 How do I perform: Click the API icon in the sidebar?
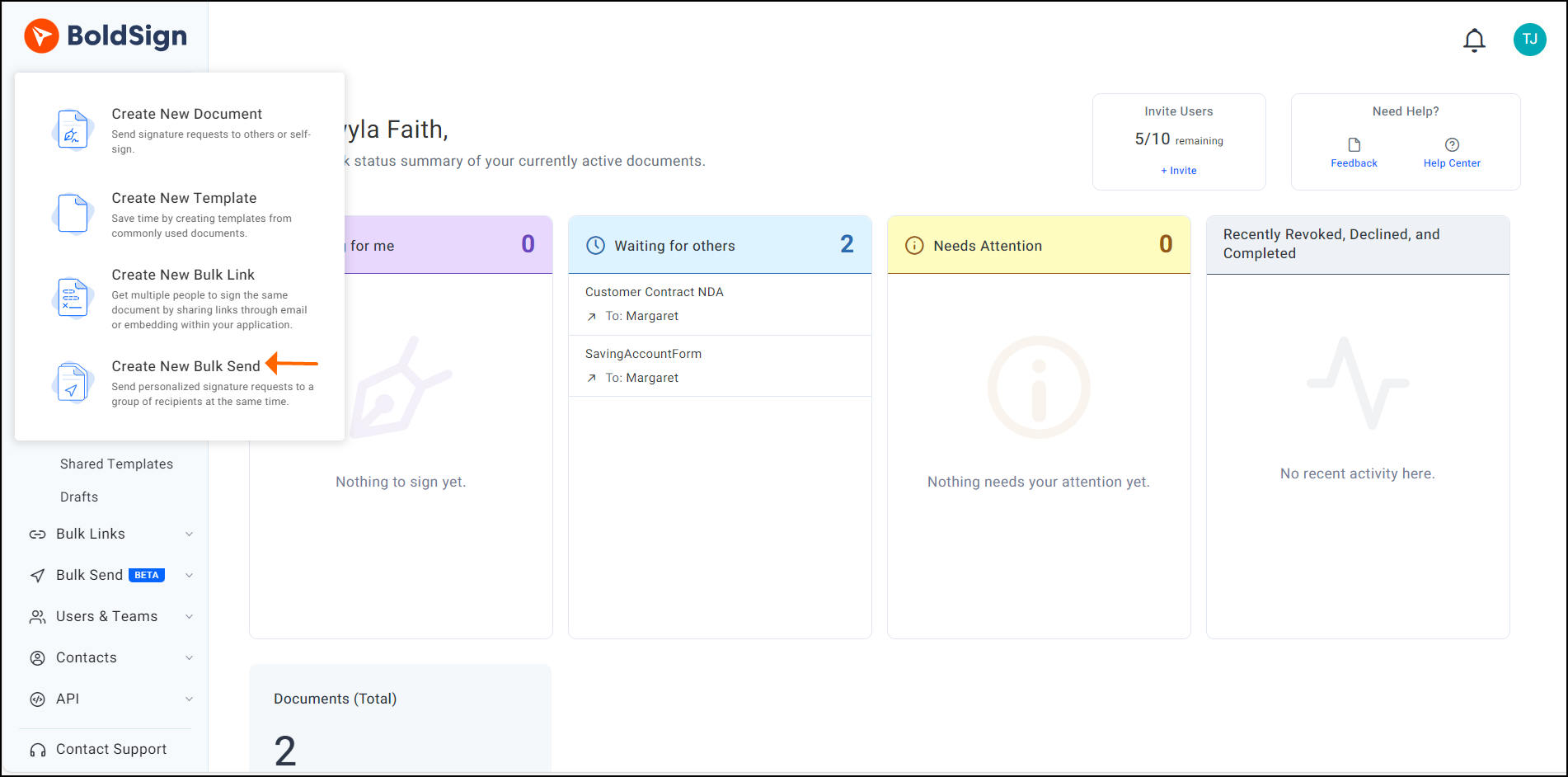click(37, 699)
